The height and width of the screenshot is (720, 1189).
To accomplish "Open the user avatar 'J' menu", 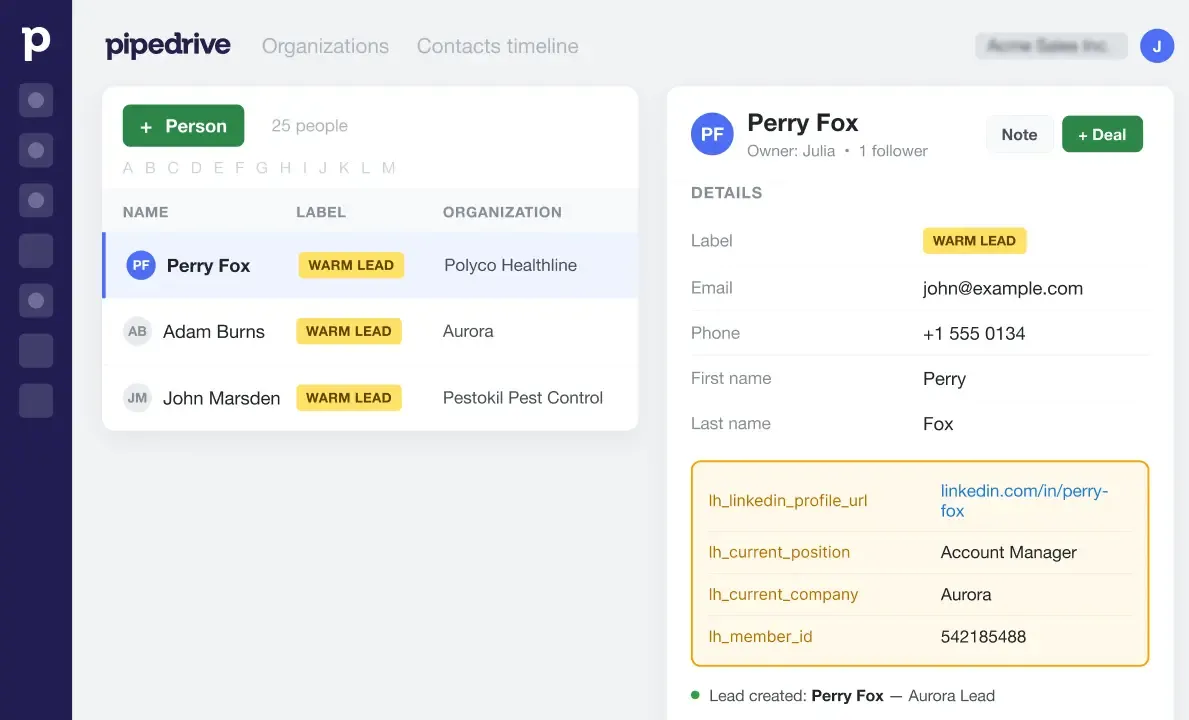I will pos(1156,46).
